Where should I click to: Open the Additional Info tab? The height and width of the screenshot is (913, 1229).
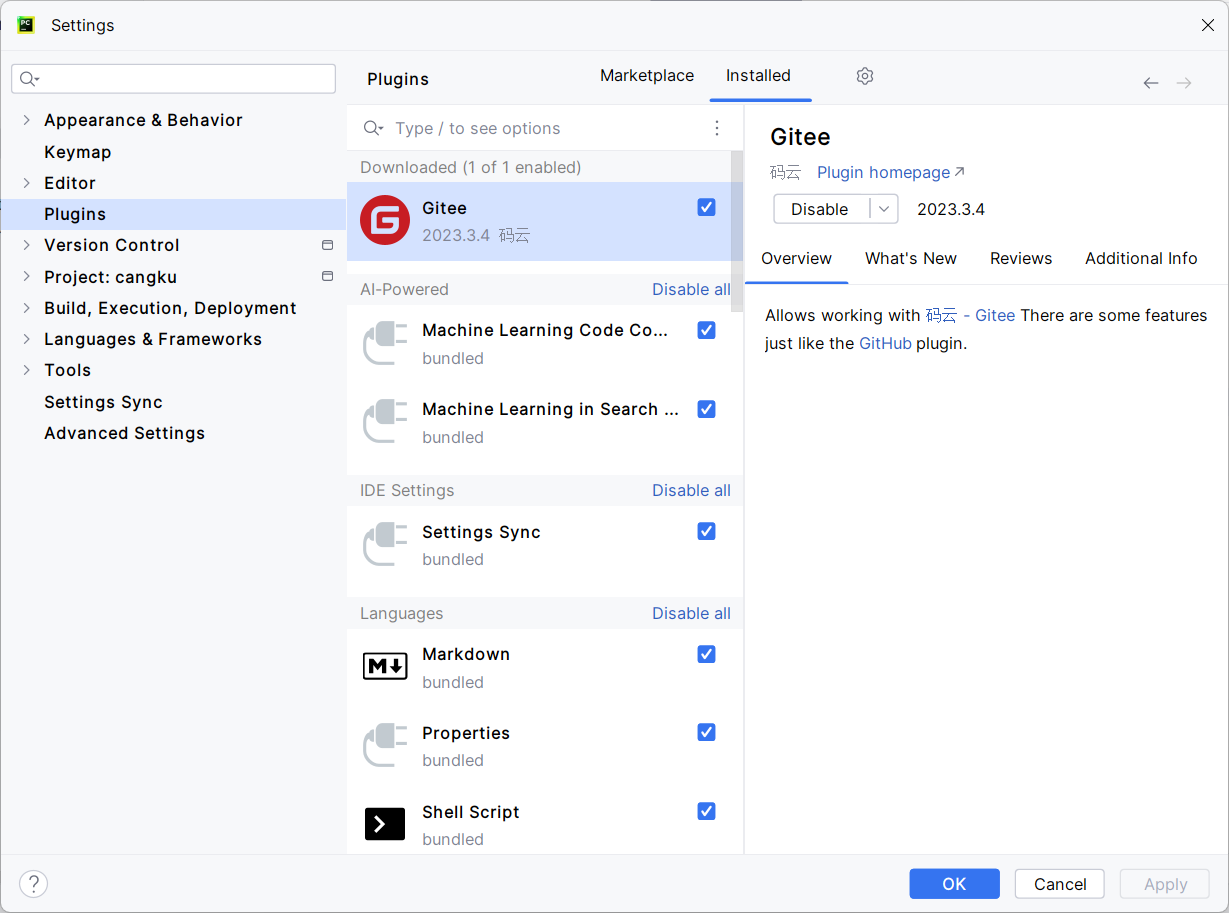(x=1141, y=258)
